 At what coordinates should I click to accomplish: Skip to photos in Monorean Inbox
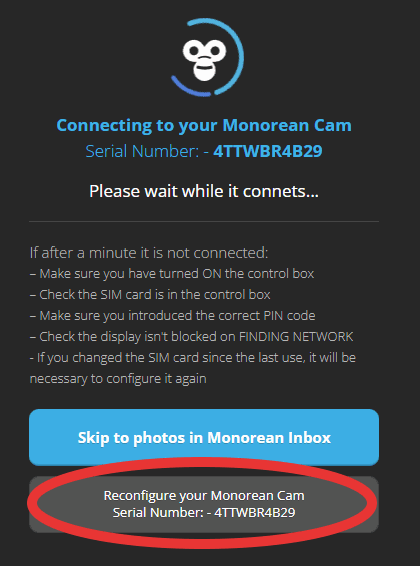point(204,437)
